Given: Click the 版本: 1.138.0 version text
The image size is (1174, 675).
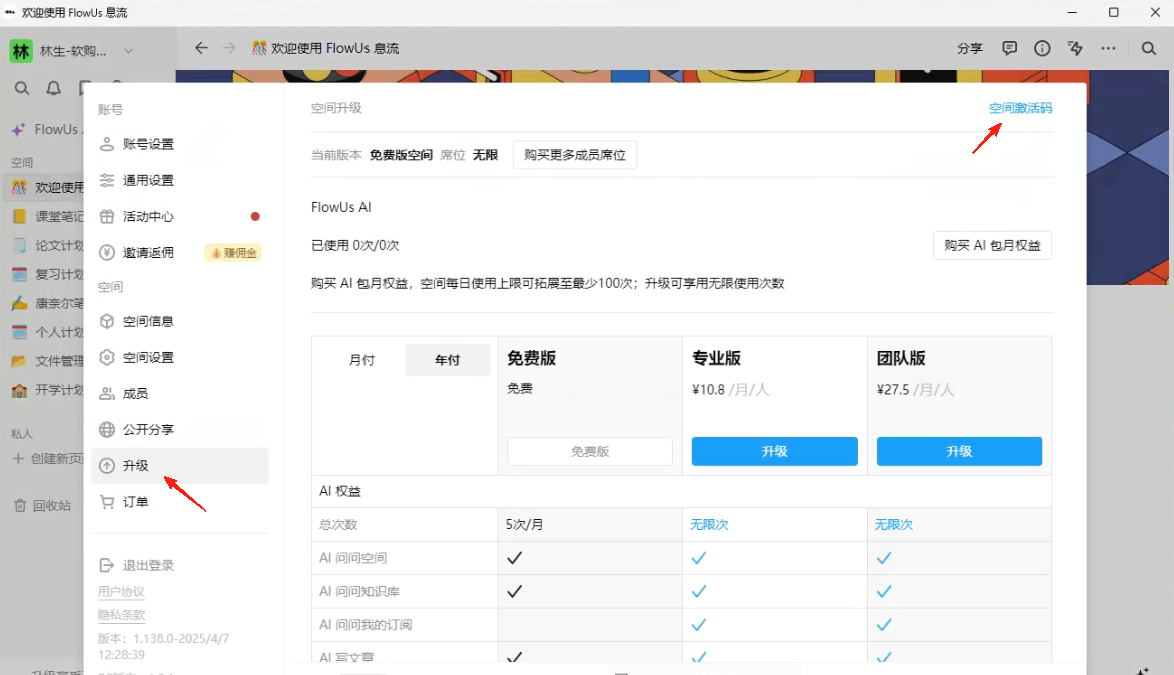Looking at the screenshot, I should (x=163, y=647).
